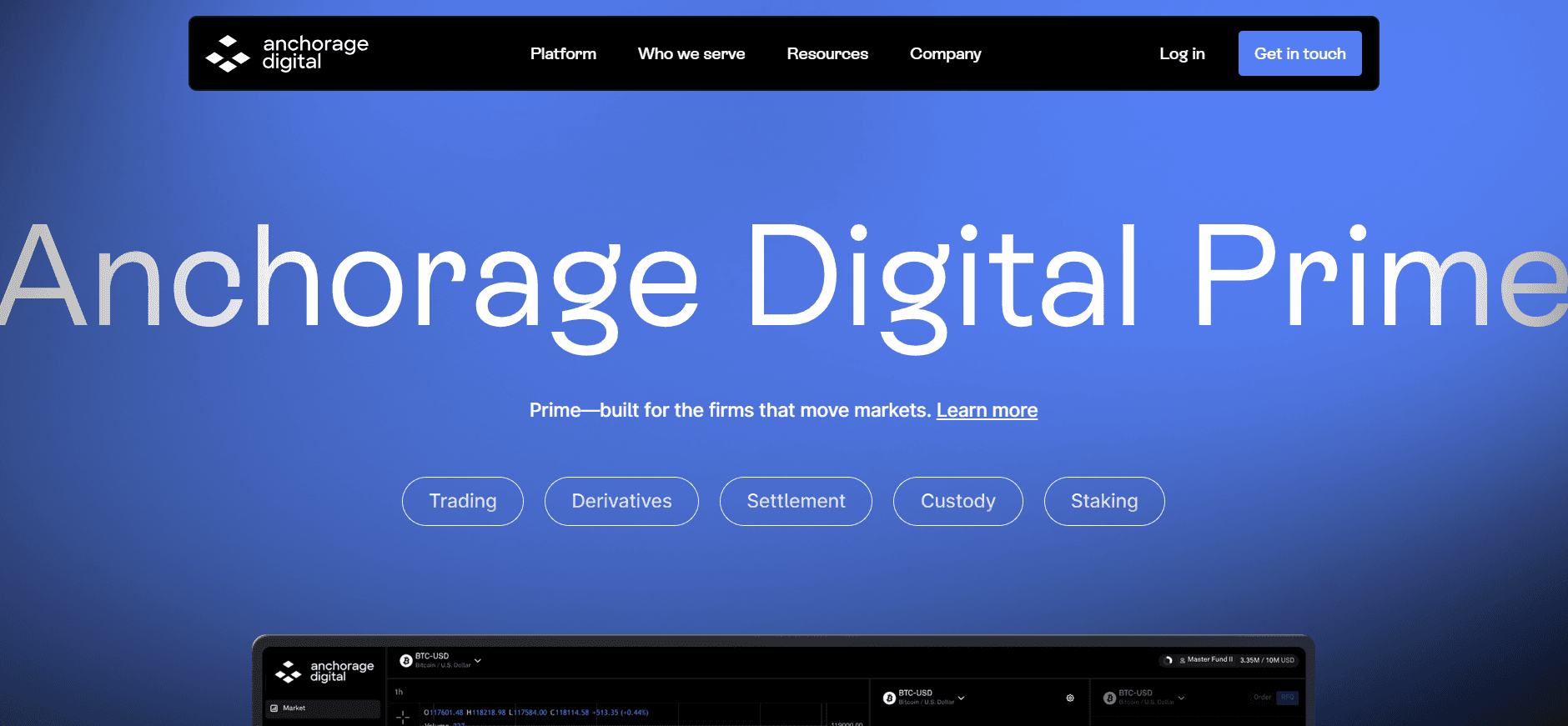This screenshot has width=1568, height=726.
Task: Expand the dimmed right-side BTC-USD dropdown
Action: point(1181,698)
